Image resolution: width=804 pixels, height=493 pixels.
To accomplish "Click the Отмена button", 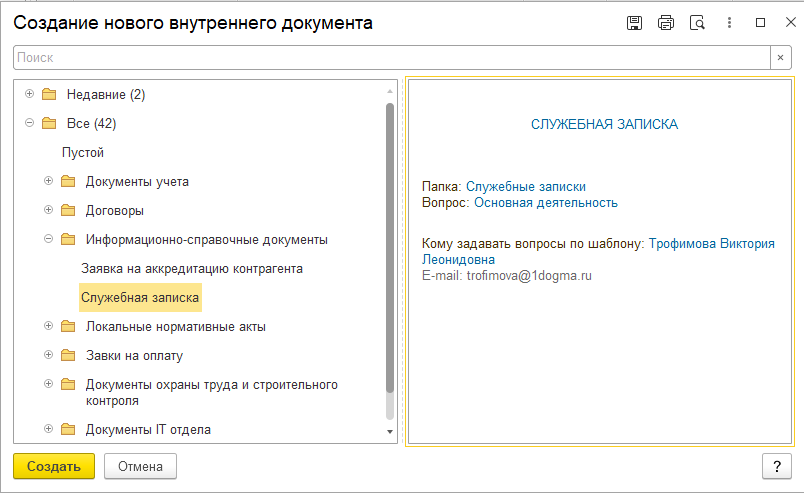I will point(140,466).
